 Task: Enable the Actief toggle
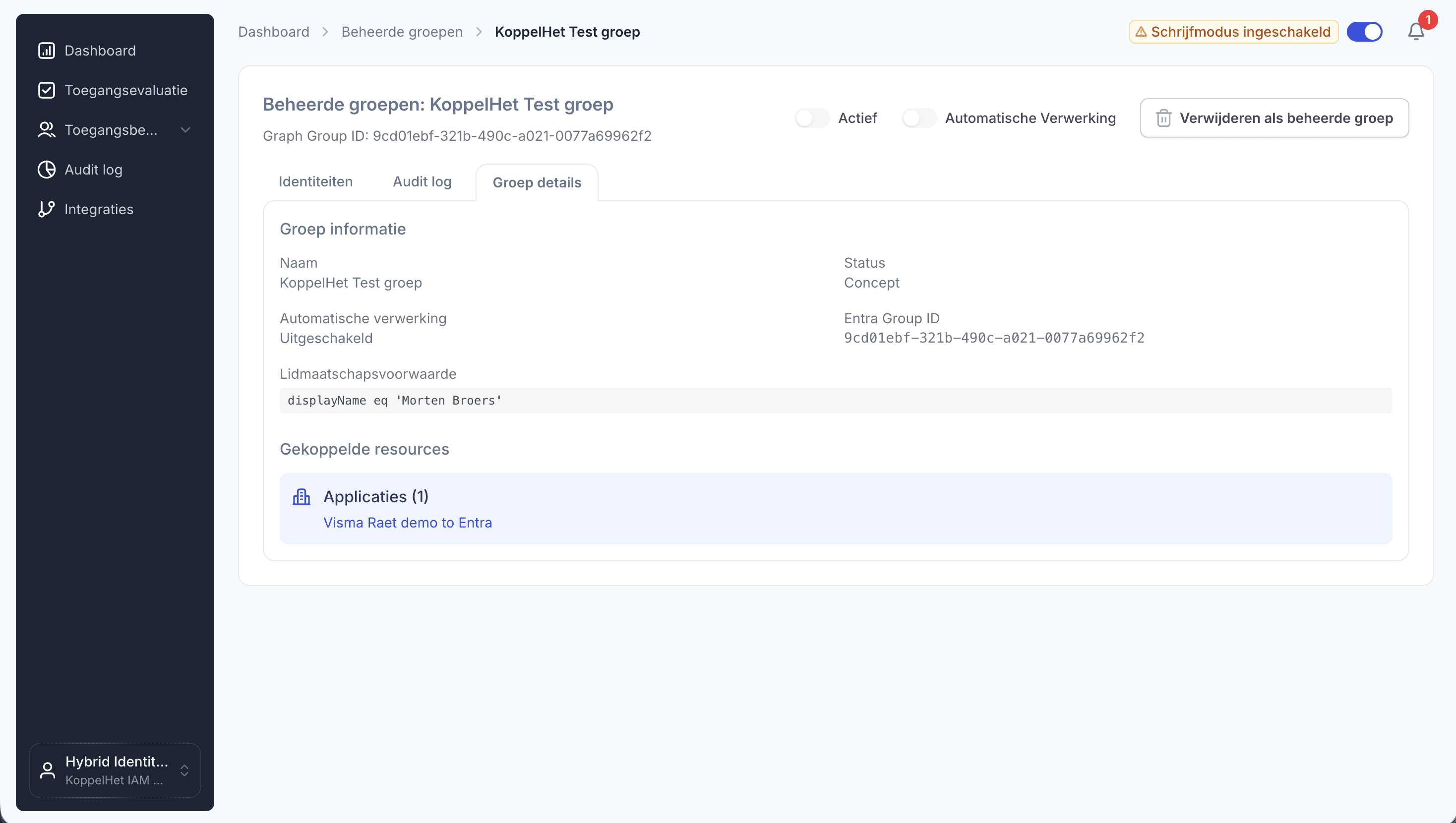point(812,118)
